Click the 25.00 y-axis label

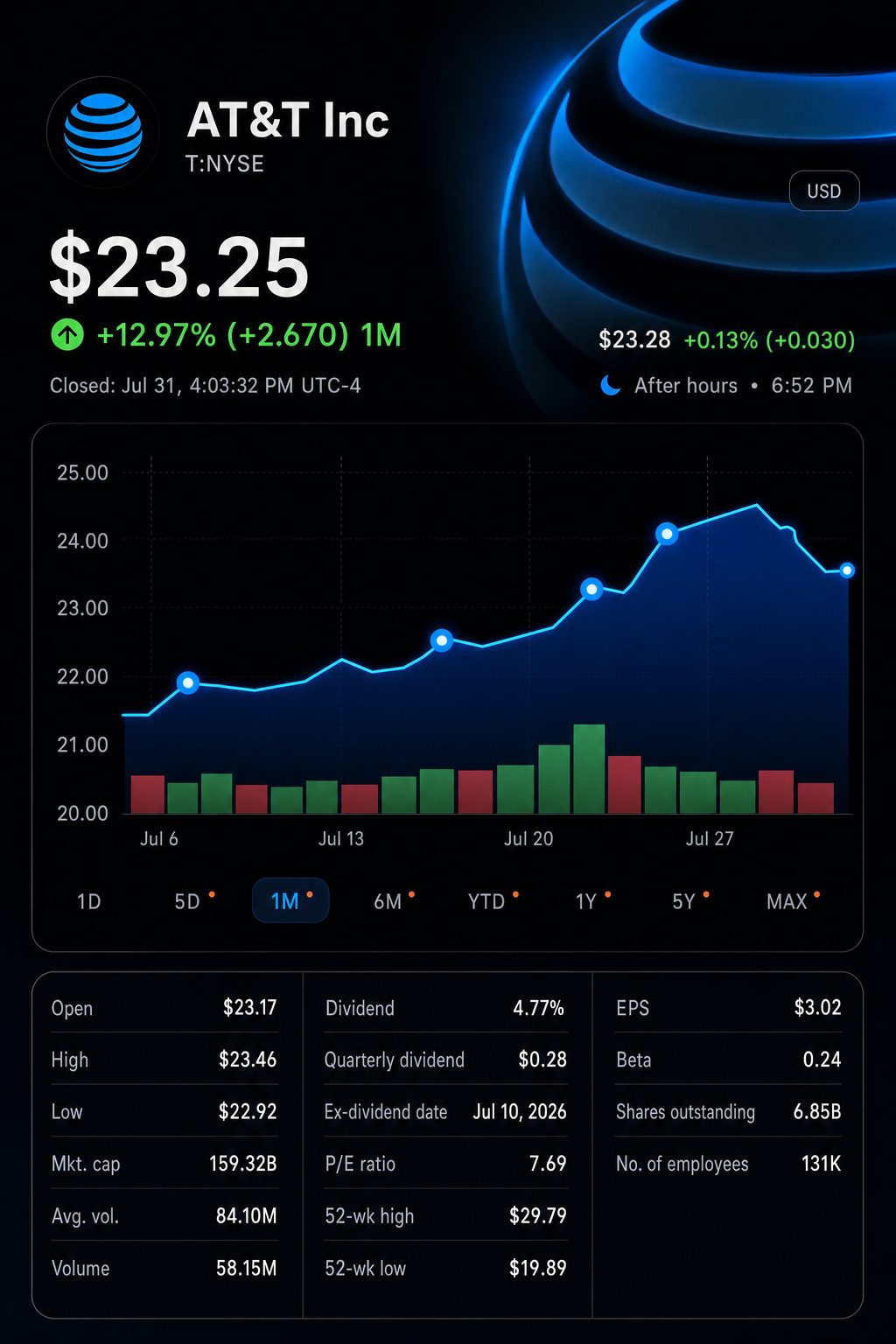tap(82, 472)
